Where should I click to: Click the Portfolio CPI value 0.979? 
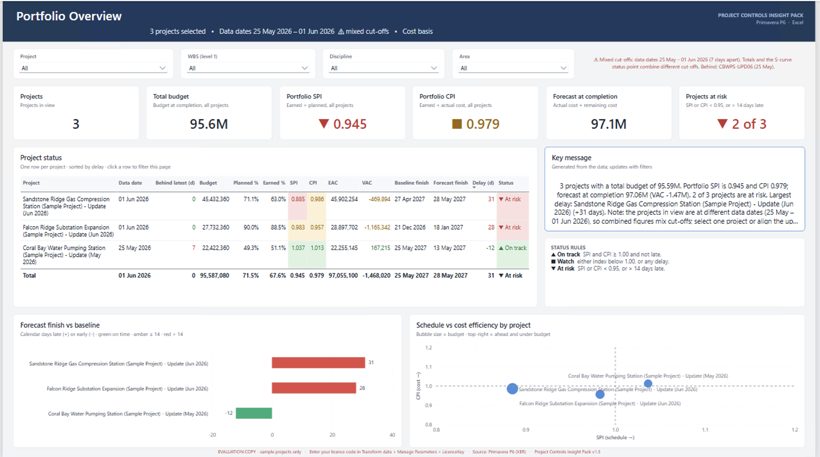pyautogui.click(x=483, y=124)
